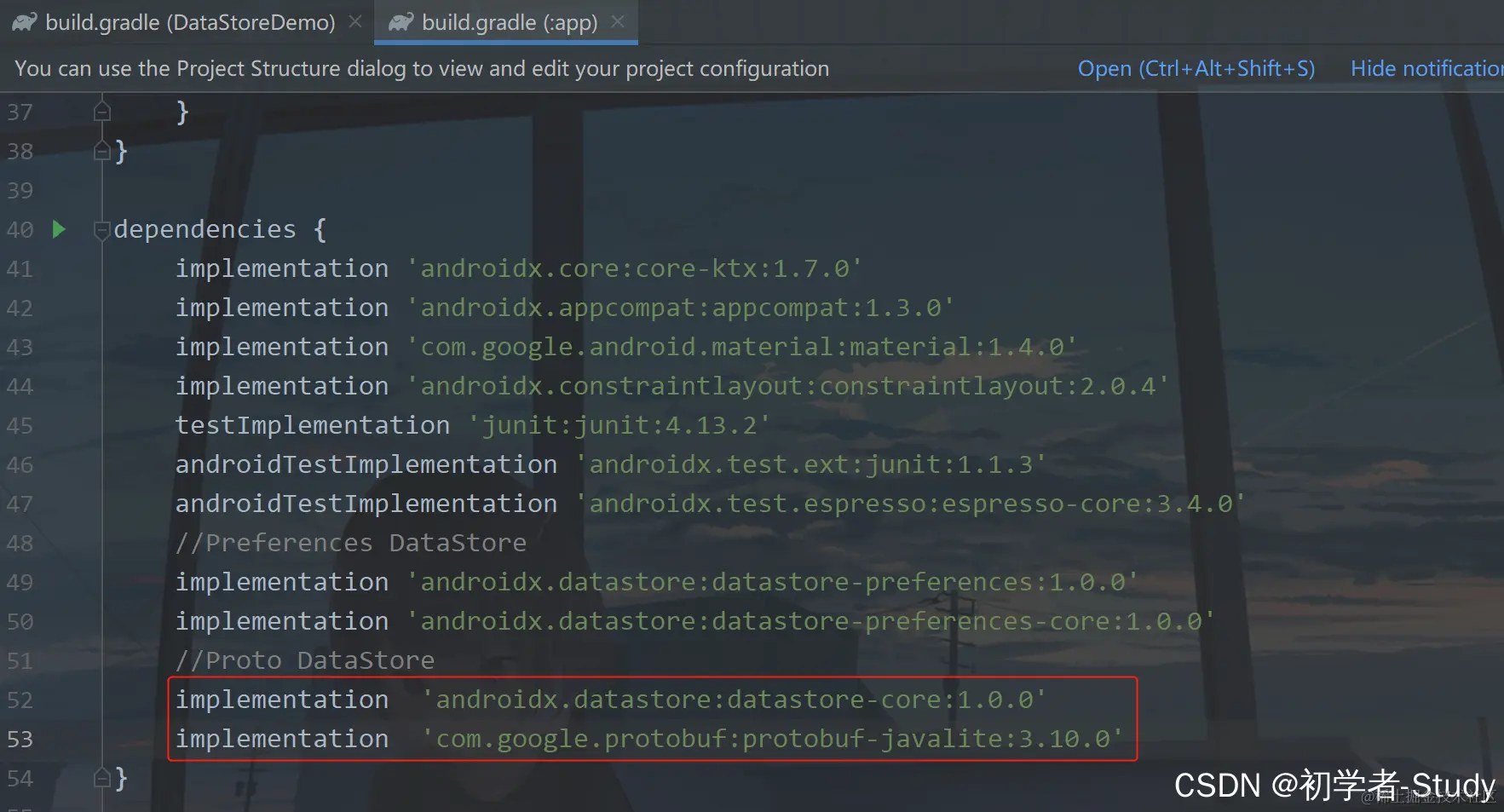Click 'androidx.datastore:datastore-preferences:1.0.0' string
The height and width of the screenshot is (812, 1504).
772,582
